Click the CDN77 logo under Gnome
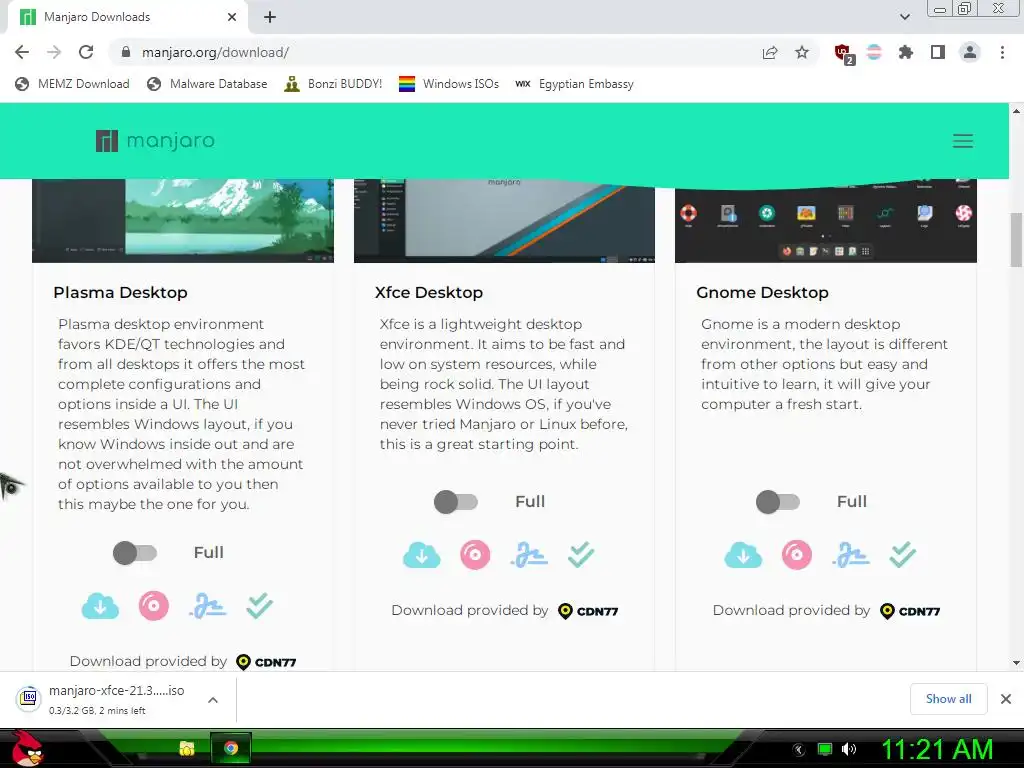 pyautogui.click(x=910, y=611)
